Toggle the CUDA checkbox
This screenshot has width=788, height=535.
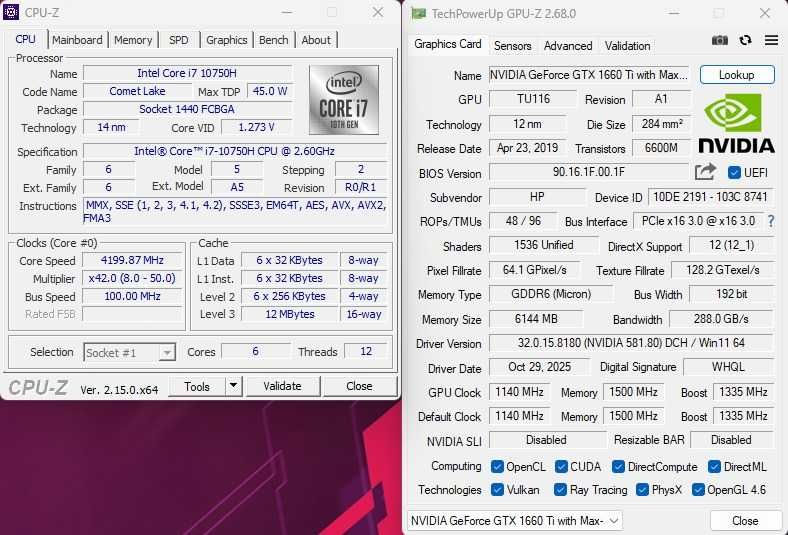point(561,467)
